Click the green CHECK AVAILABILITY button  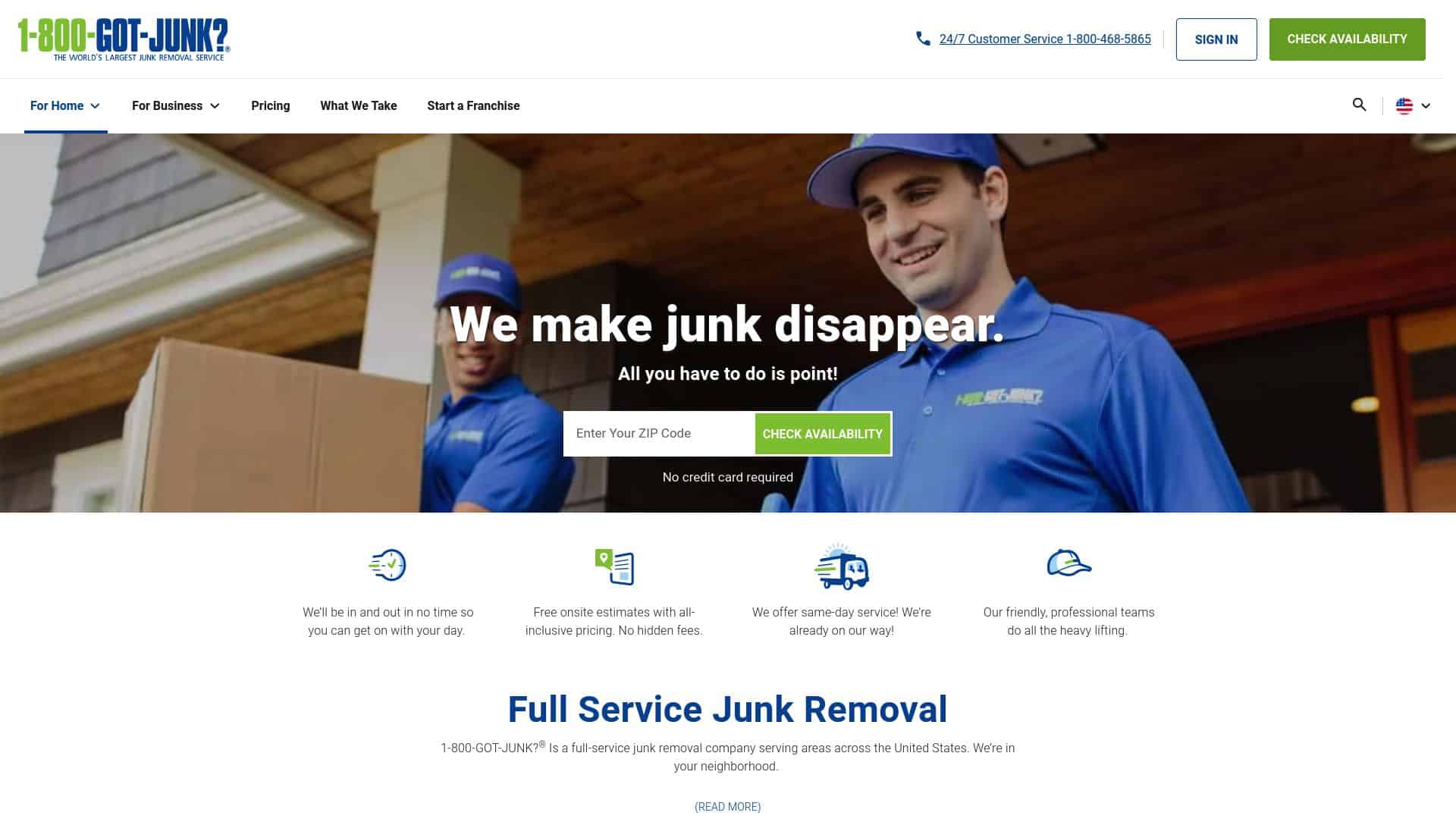(822, 433)
